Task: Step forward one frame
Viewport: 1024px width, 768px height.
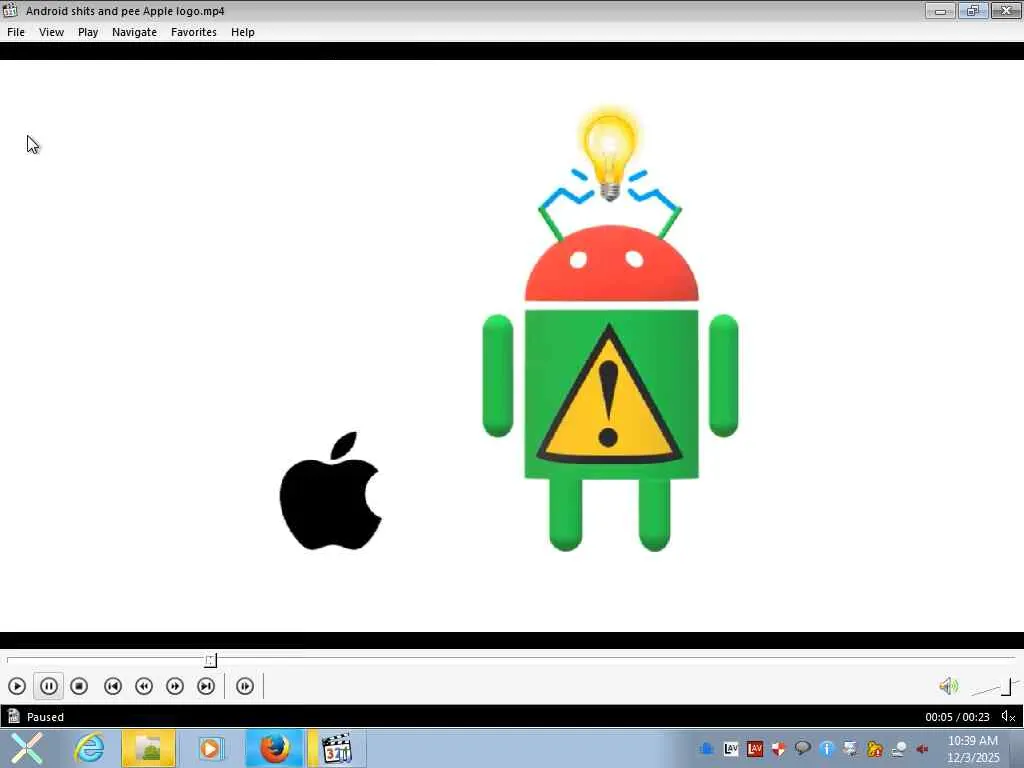Action: coord(245,686)
